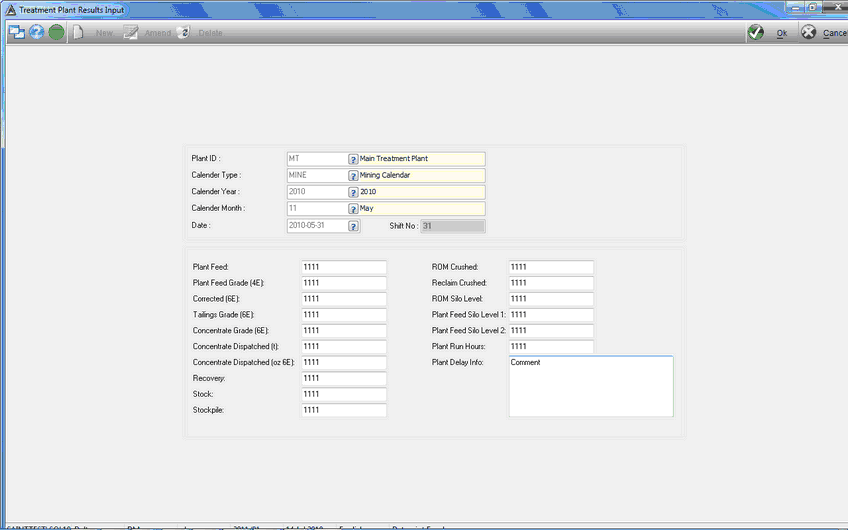Open the Date picker lookup button
848x530 pixels.
353,226
